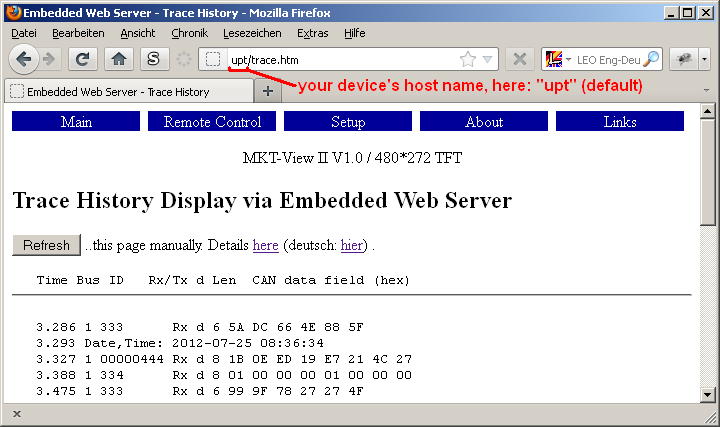Select the Embedded Web Server - Trace History tab
This screenshot has height=427, width=720.
pos(129,91)
